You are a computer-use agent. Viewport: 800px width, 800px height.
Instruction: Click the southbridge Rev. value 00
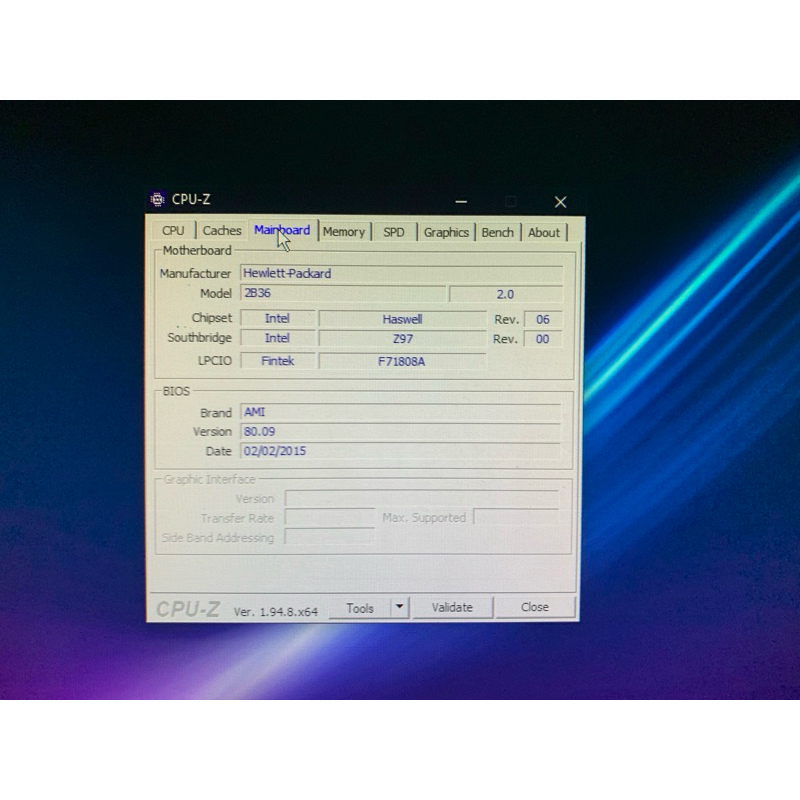click(543, 339)
